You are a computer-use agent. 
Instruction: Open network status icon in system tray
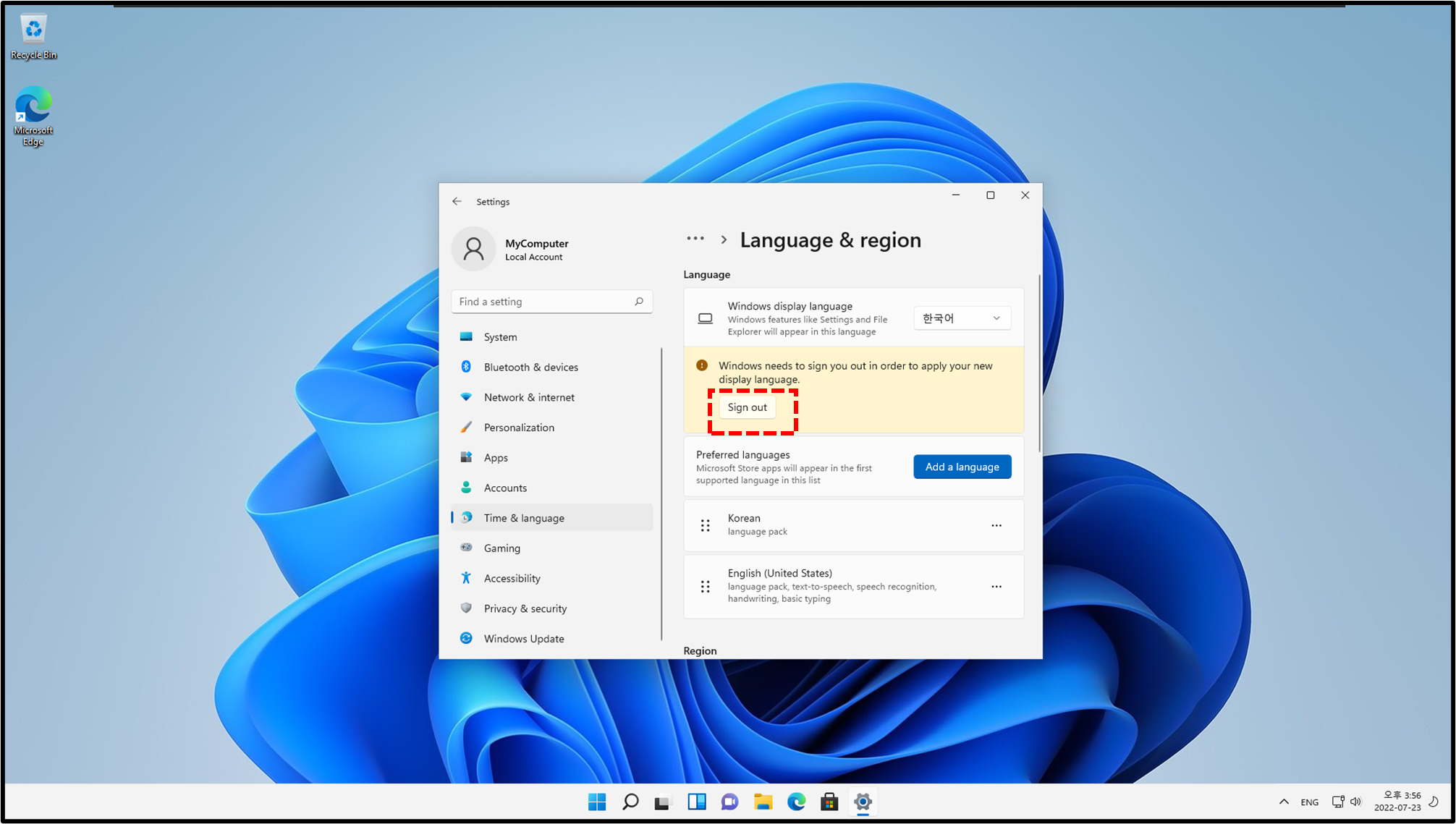tap(1338, 802)
